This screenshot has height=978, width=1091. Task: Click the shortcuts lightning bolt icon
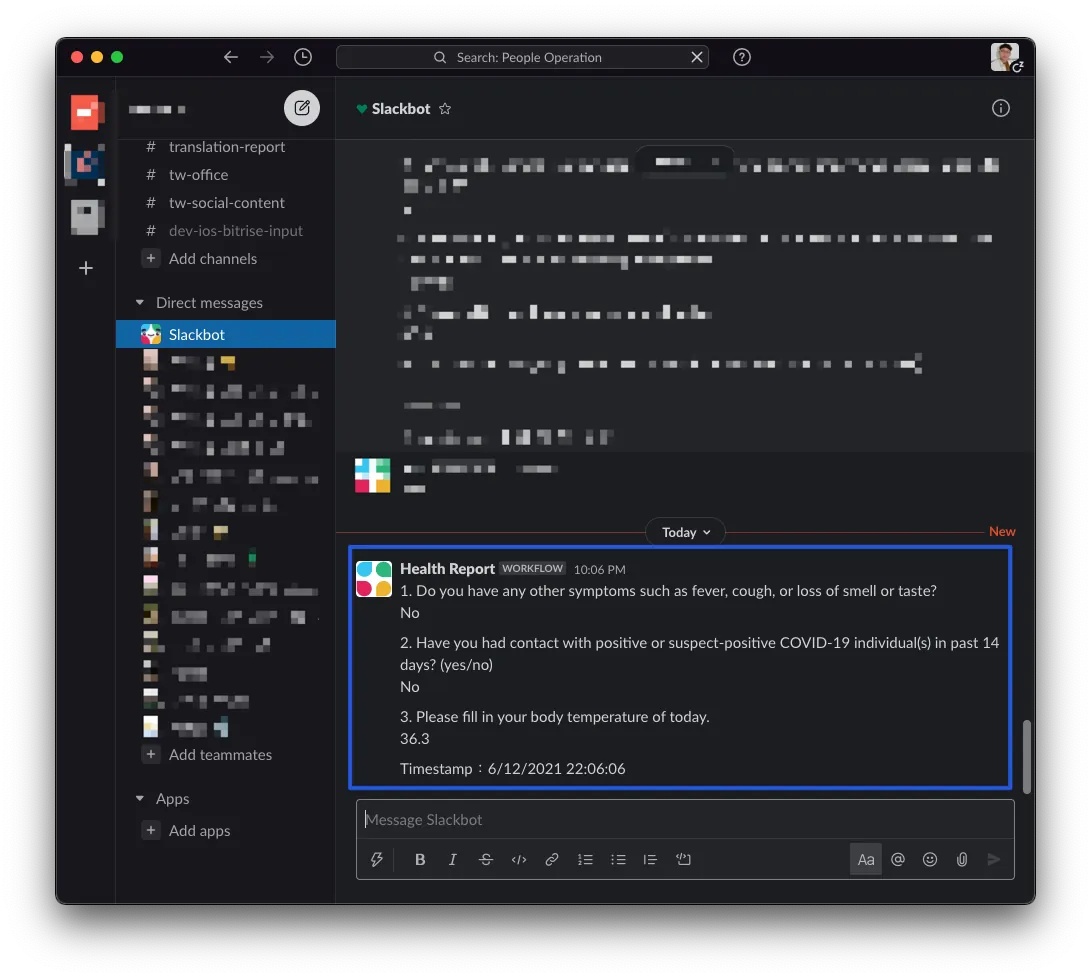coord(377,859)
